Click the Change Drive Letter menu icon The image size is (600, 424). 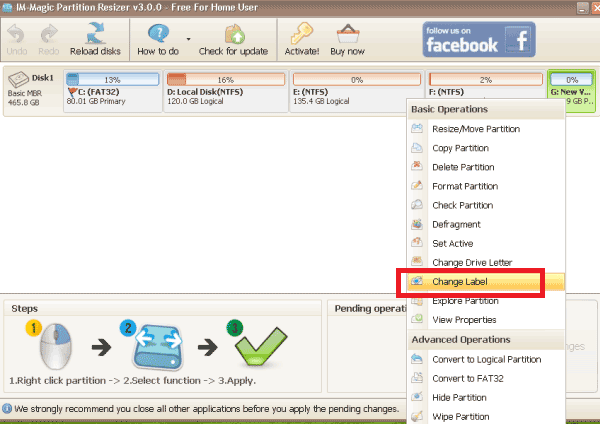point(417,261)
